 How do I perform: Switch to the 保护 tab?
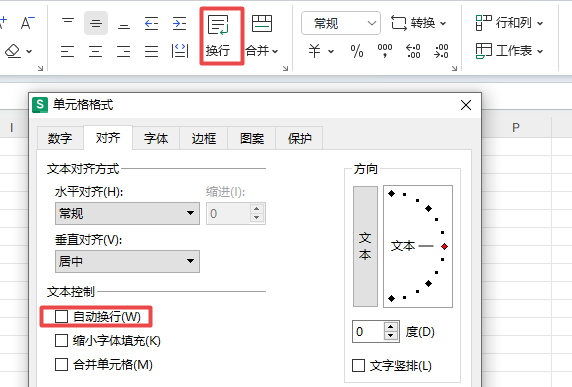299,139
